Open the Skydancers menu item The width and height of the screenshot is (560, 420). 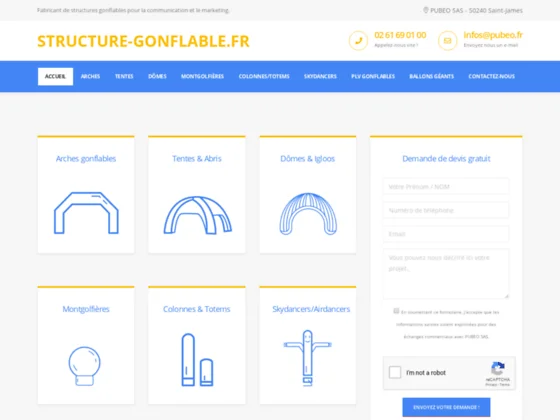click(320, 76)
